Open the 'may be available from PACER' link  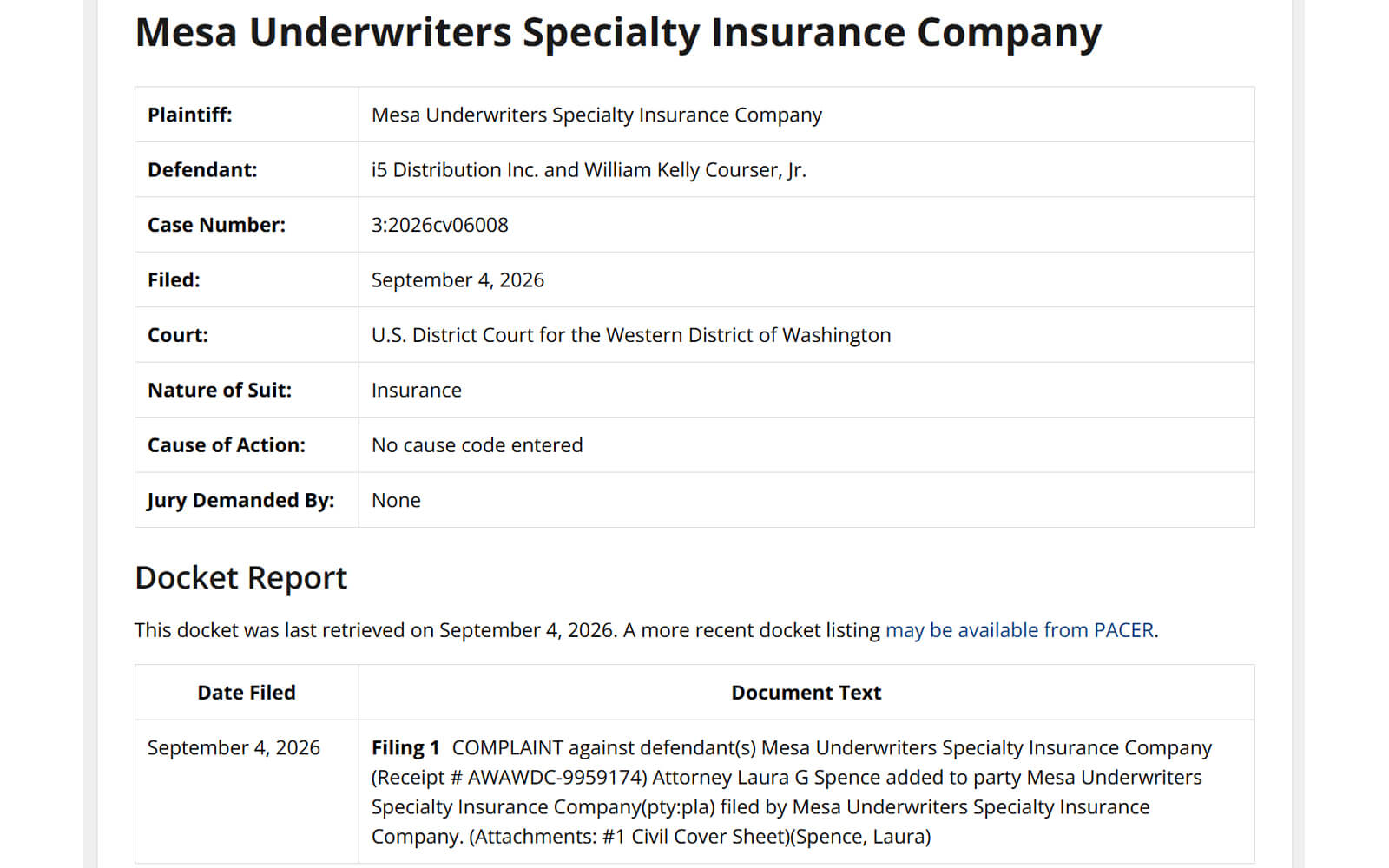pos(1019,630)
